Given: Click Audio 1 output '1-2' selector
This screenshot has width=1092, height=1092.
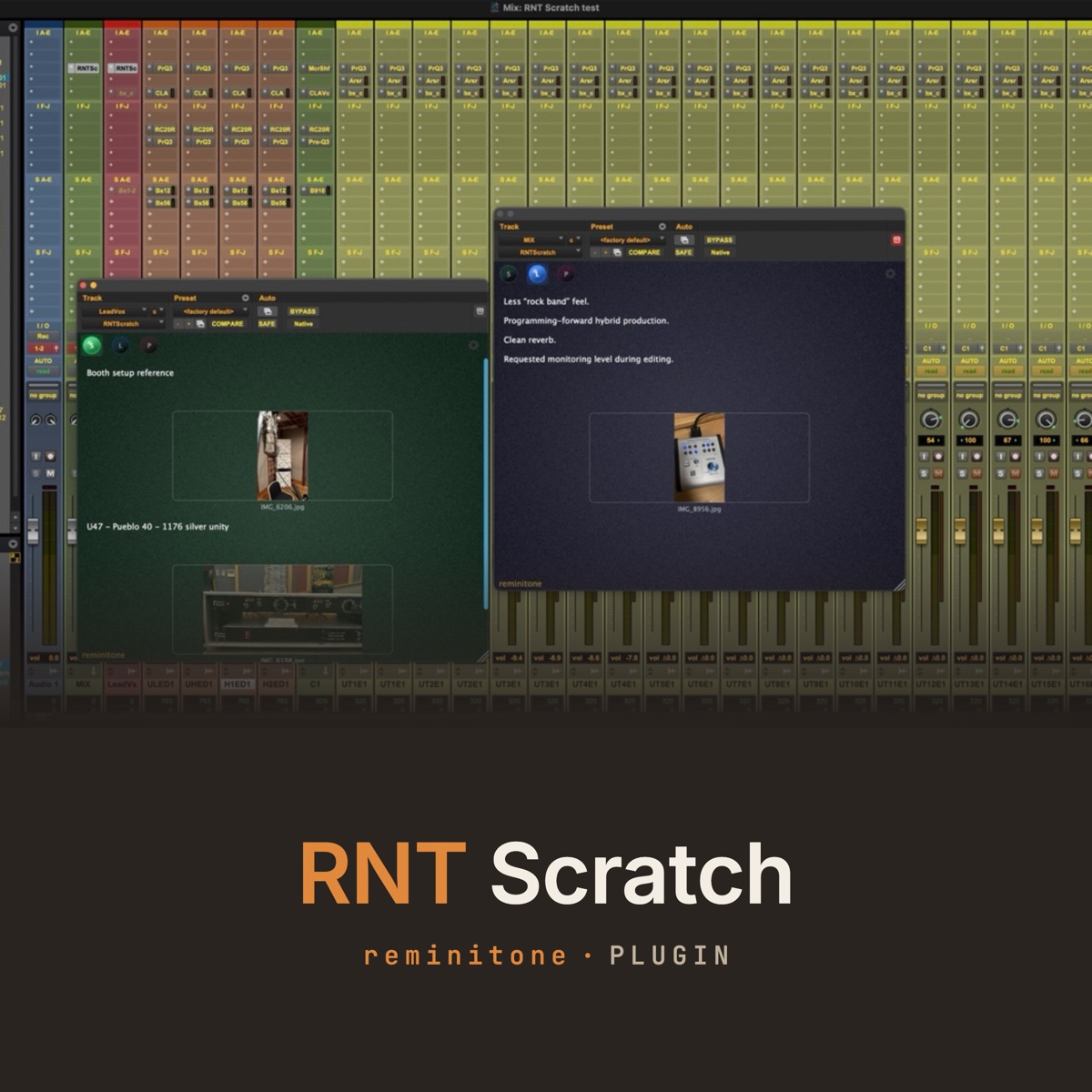Looking at the screenshot, I should [43, 349].
